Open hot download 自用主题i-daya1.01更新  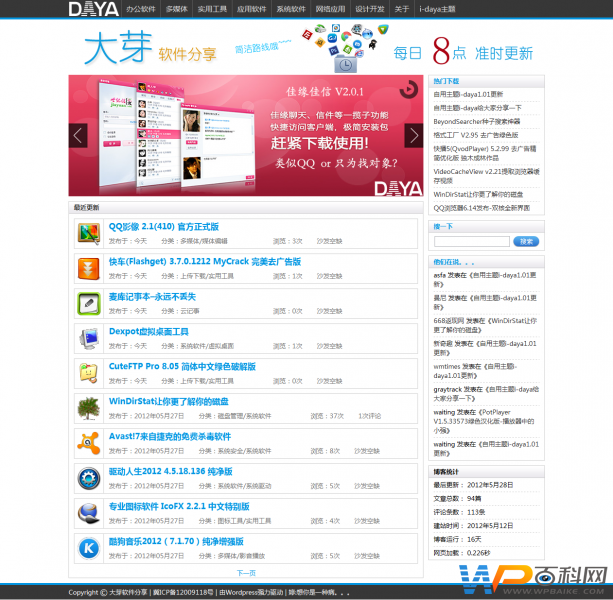pos(468,94)
